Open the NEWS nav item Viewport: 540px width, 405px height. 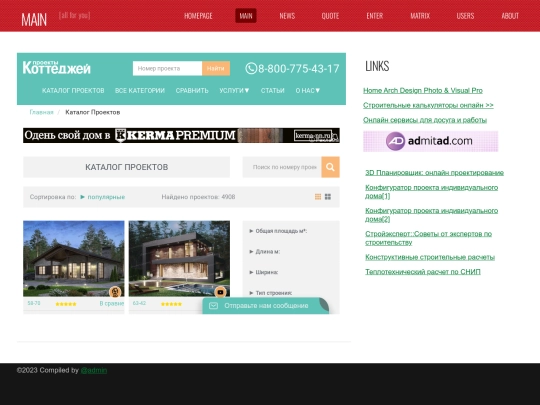coord(287,16)
